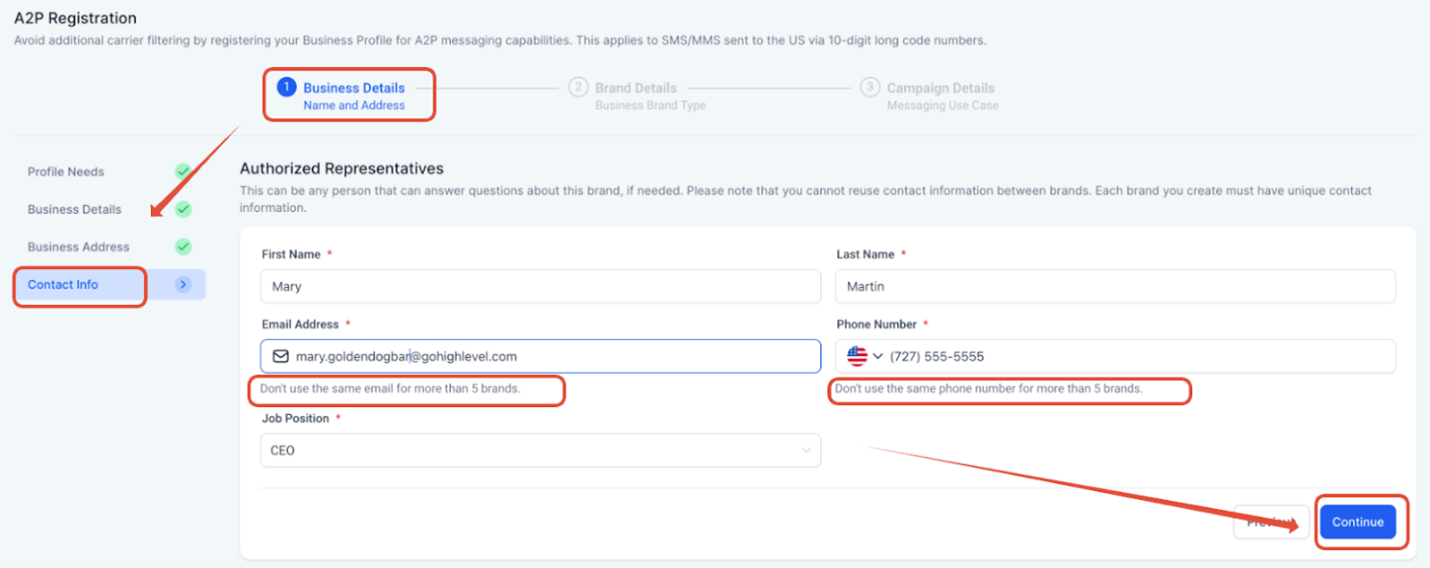Click the step 3 number circle icon
Image resolution: width=1430 pixels, height=568 pixels.
point(869,88)
